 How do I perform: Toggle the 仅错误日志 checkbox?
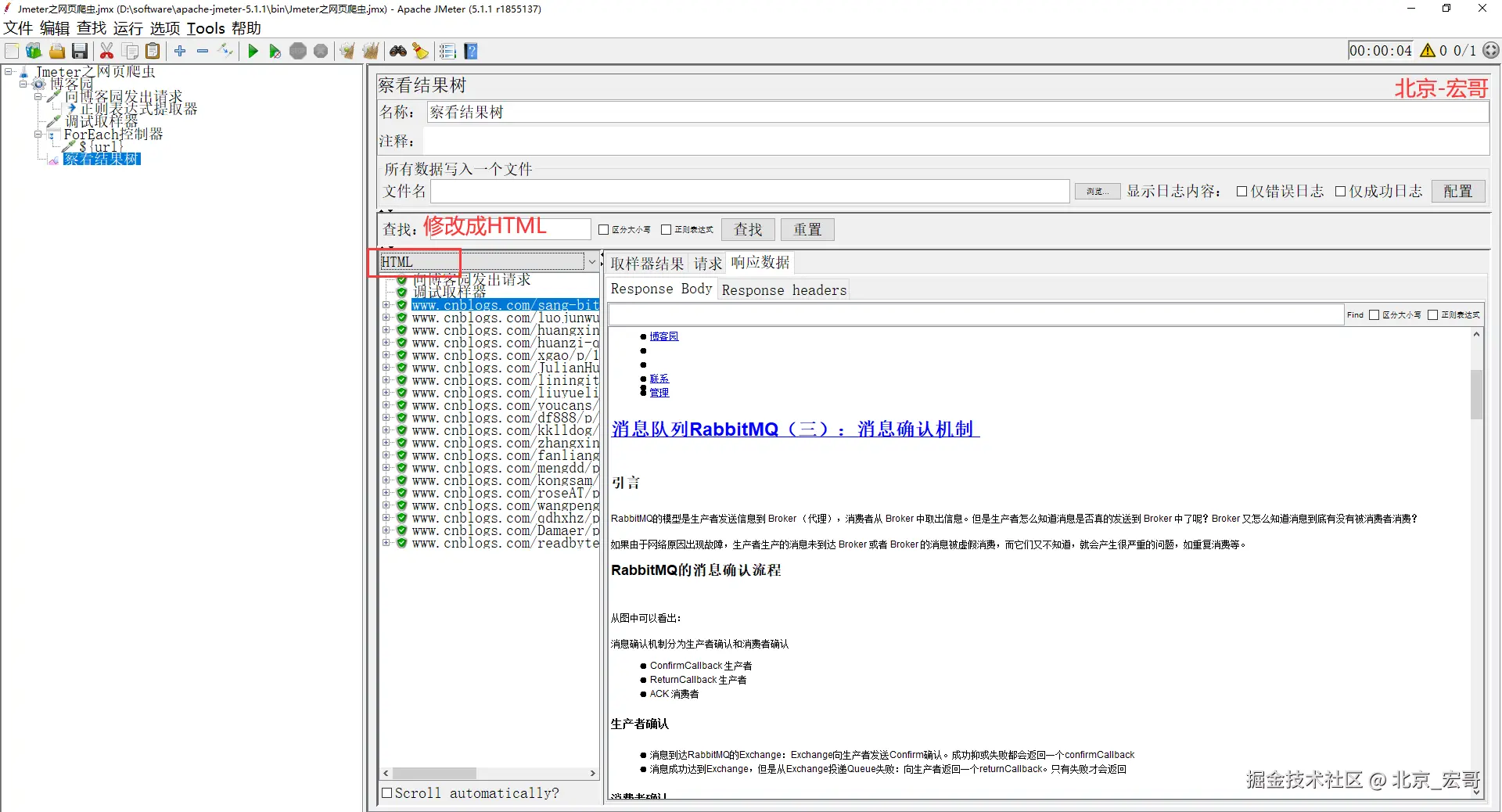(x=1241, y=192)
